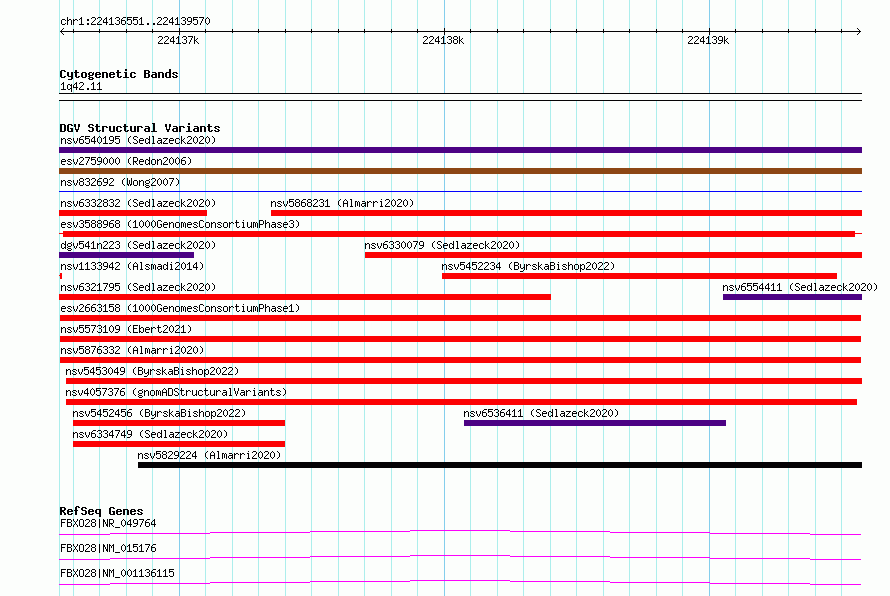Select nsv5829224 (Almarri2020) variant label
Viewport: 890px width, 596px height.
[x=209, y=455]
